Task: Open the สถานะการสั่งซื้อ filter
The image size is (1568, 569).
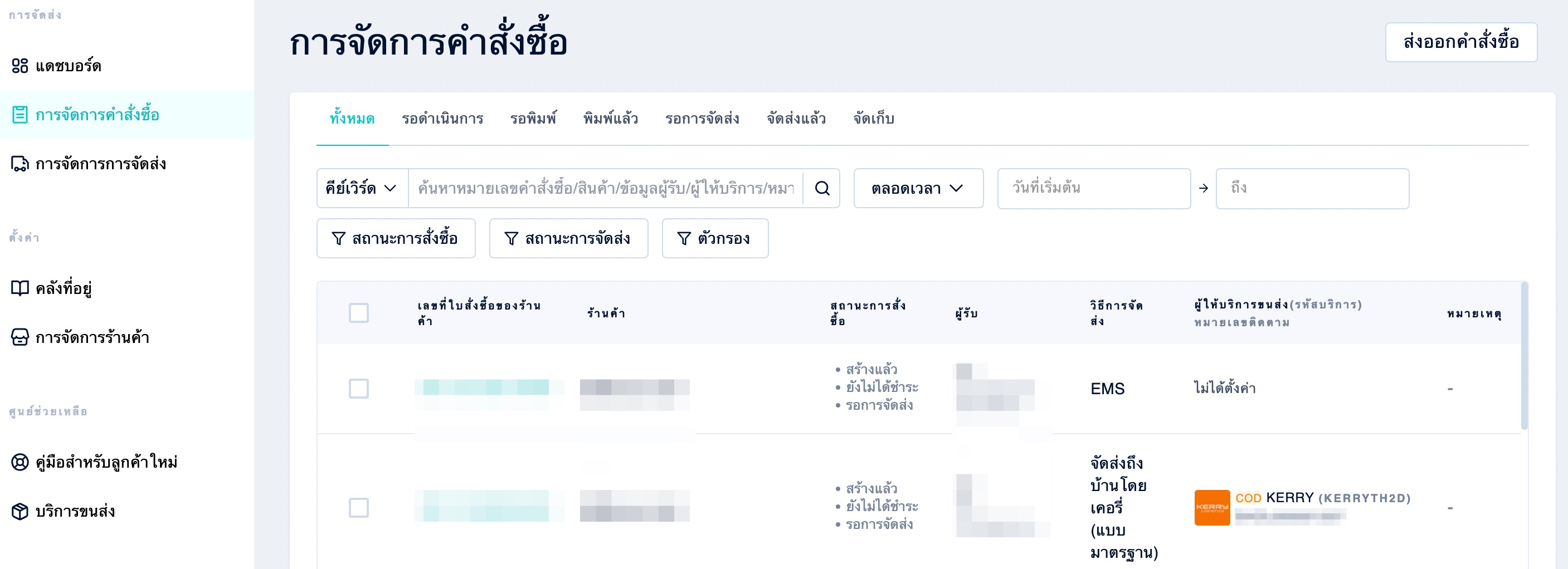Action: click(x=396, y=238)
